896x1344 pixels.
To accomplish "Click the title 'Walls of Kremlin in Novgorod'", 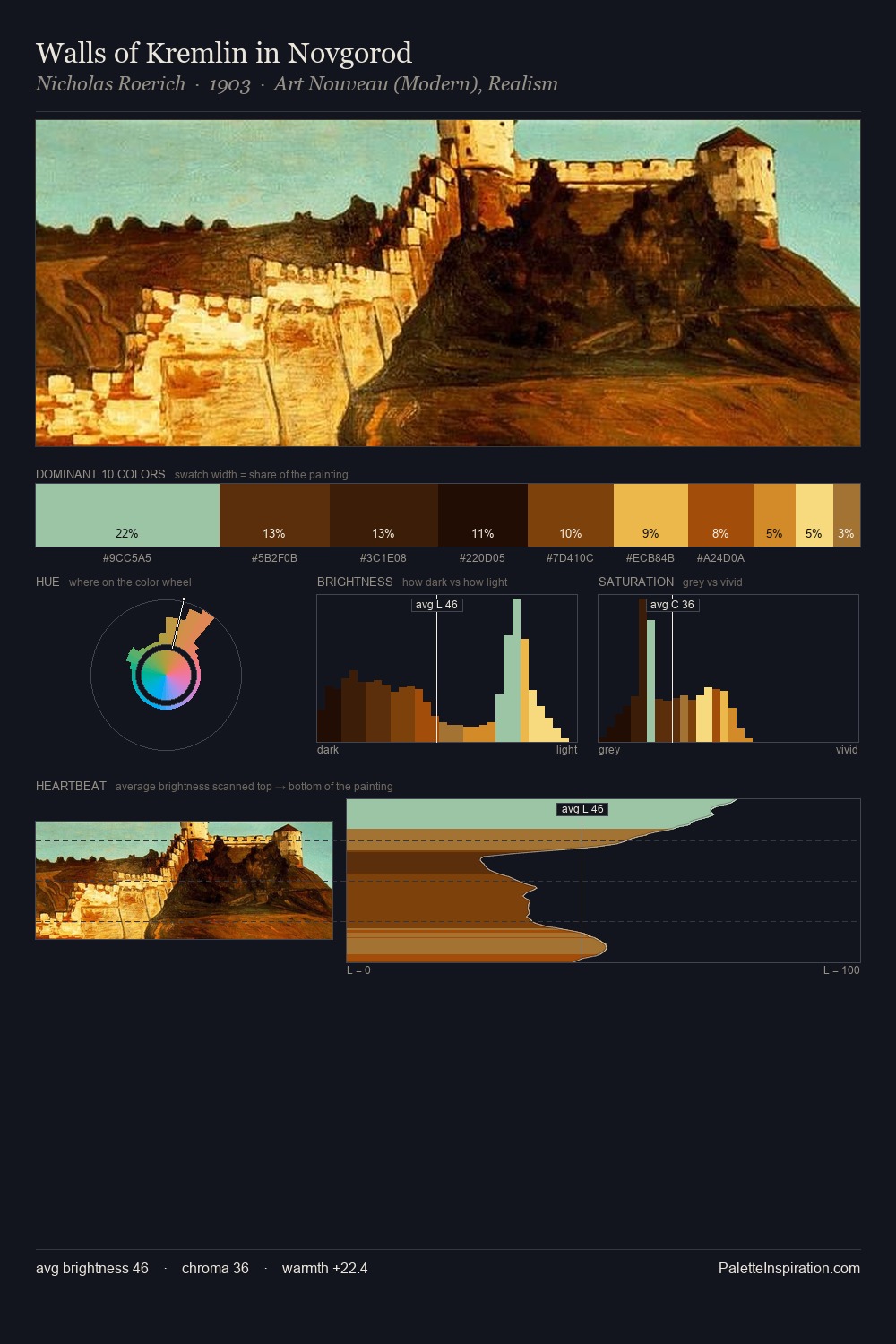I will [x=224, y=53].
